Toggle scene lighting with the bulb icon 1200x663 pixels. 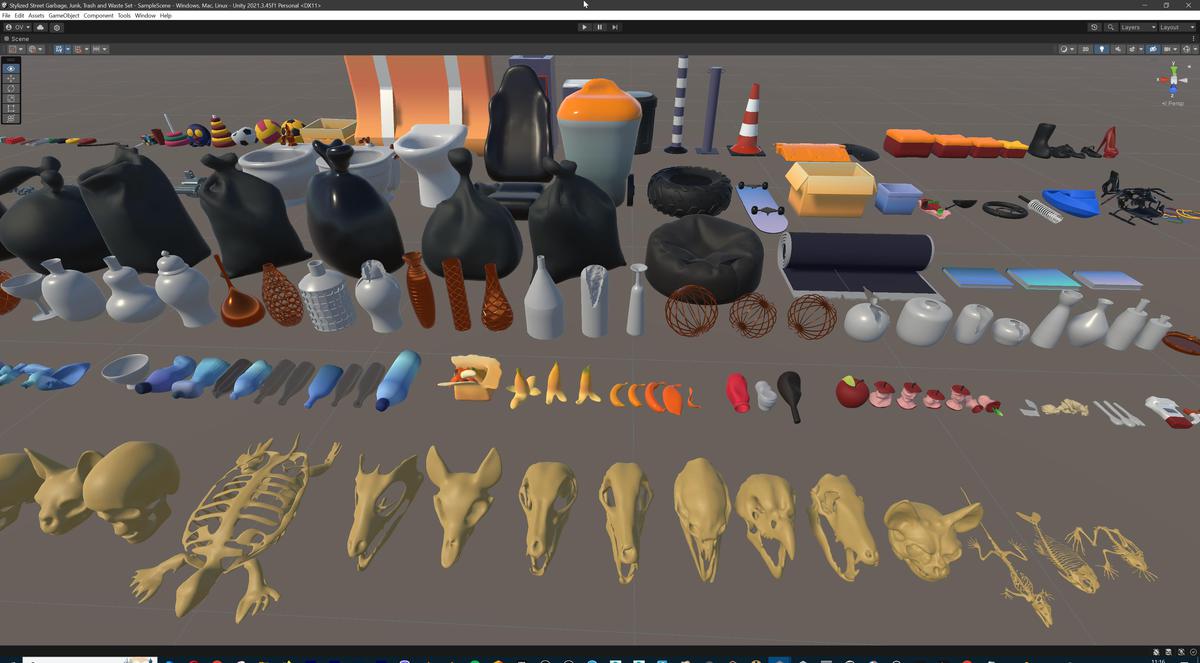[1102, 49]
